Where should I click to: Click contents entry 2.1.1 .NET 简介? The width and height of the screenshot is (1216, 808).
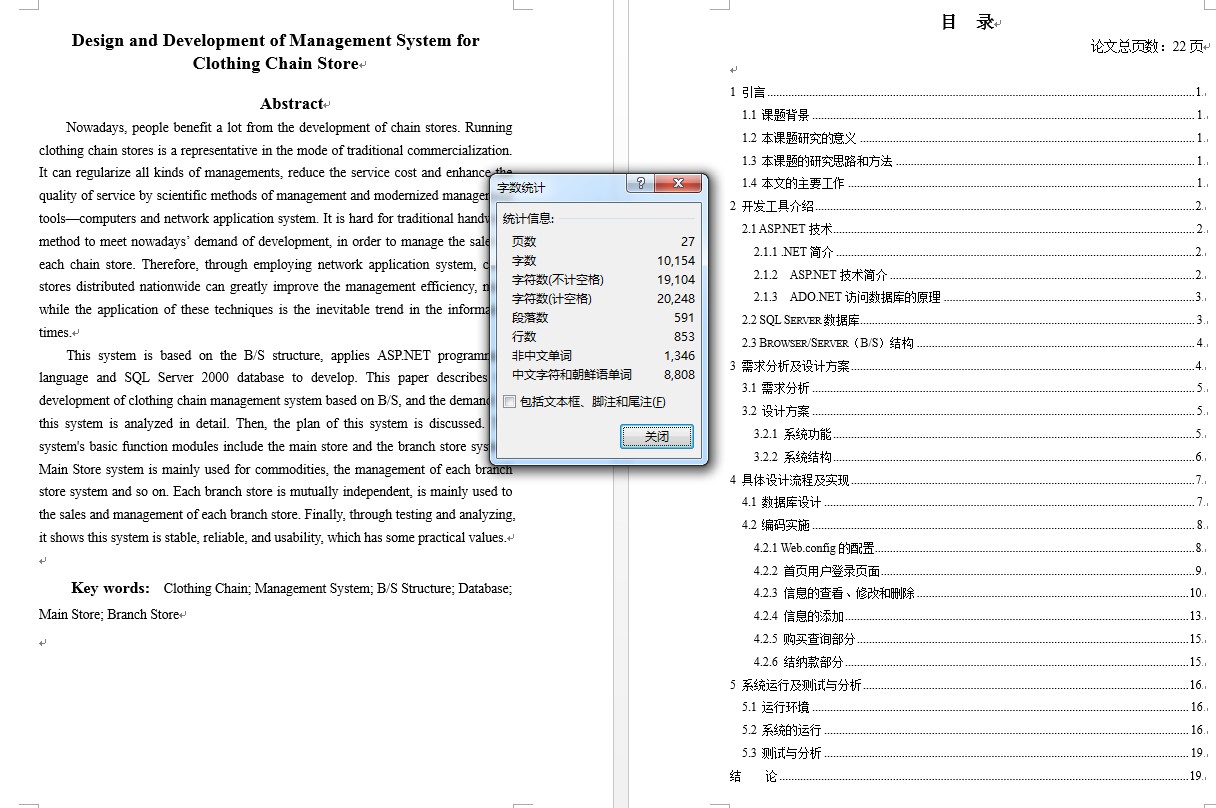point(978,252)
